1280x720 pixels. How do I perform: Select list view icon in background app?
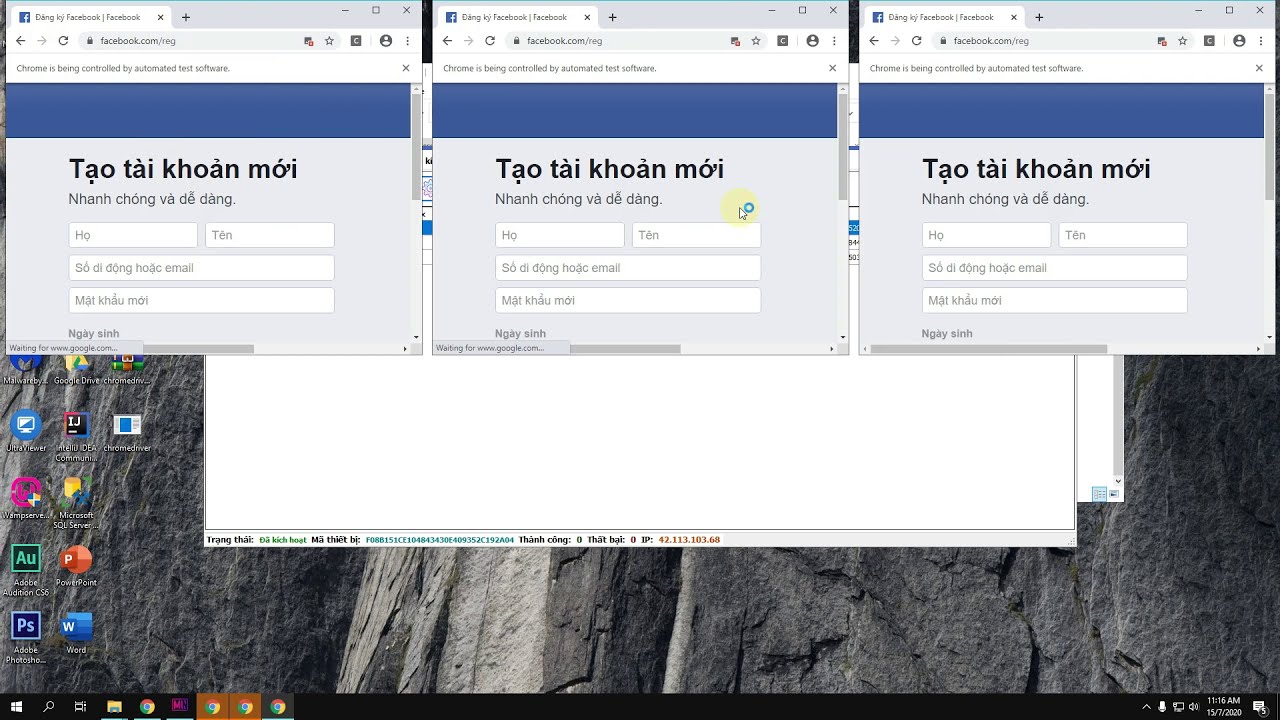pyautogui.click(x=1099, y=494)
